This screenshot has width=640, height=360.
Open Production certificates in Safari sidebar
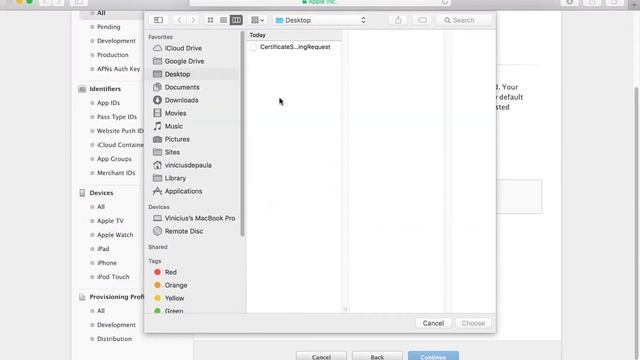pos(113,55)
